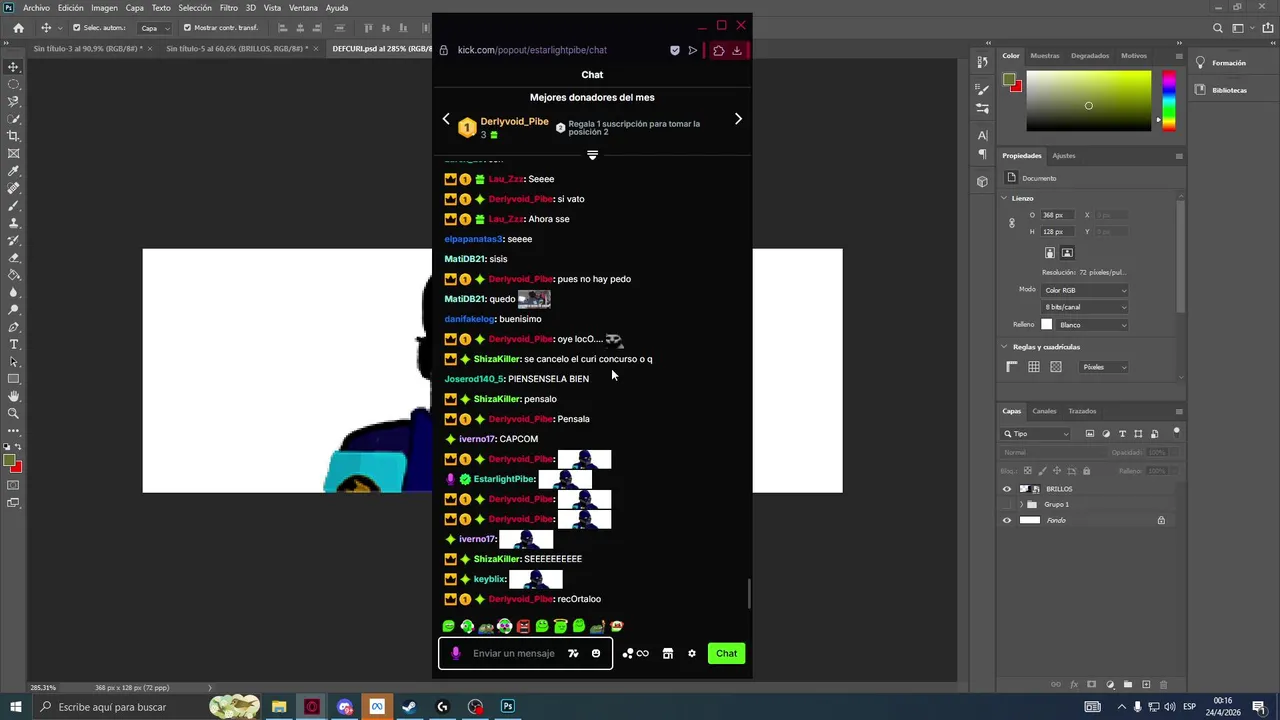Create a new layer in Capas panel
Image resolution: width=1280 pixels, height=720 pixels.
(x=1146, y=685)
